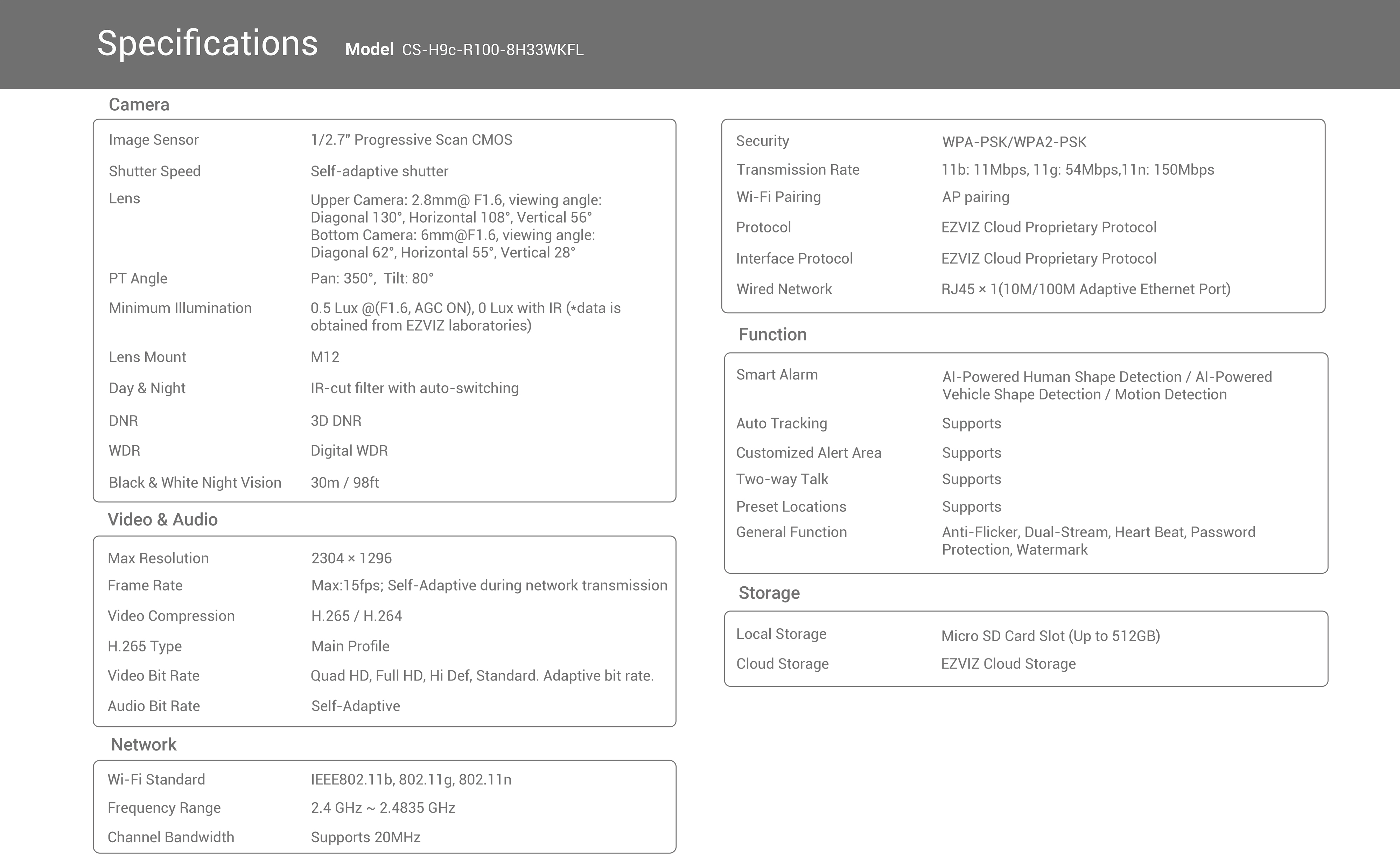Click the PT Angle pan tilt value

point(372,278)
